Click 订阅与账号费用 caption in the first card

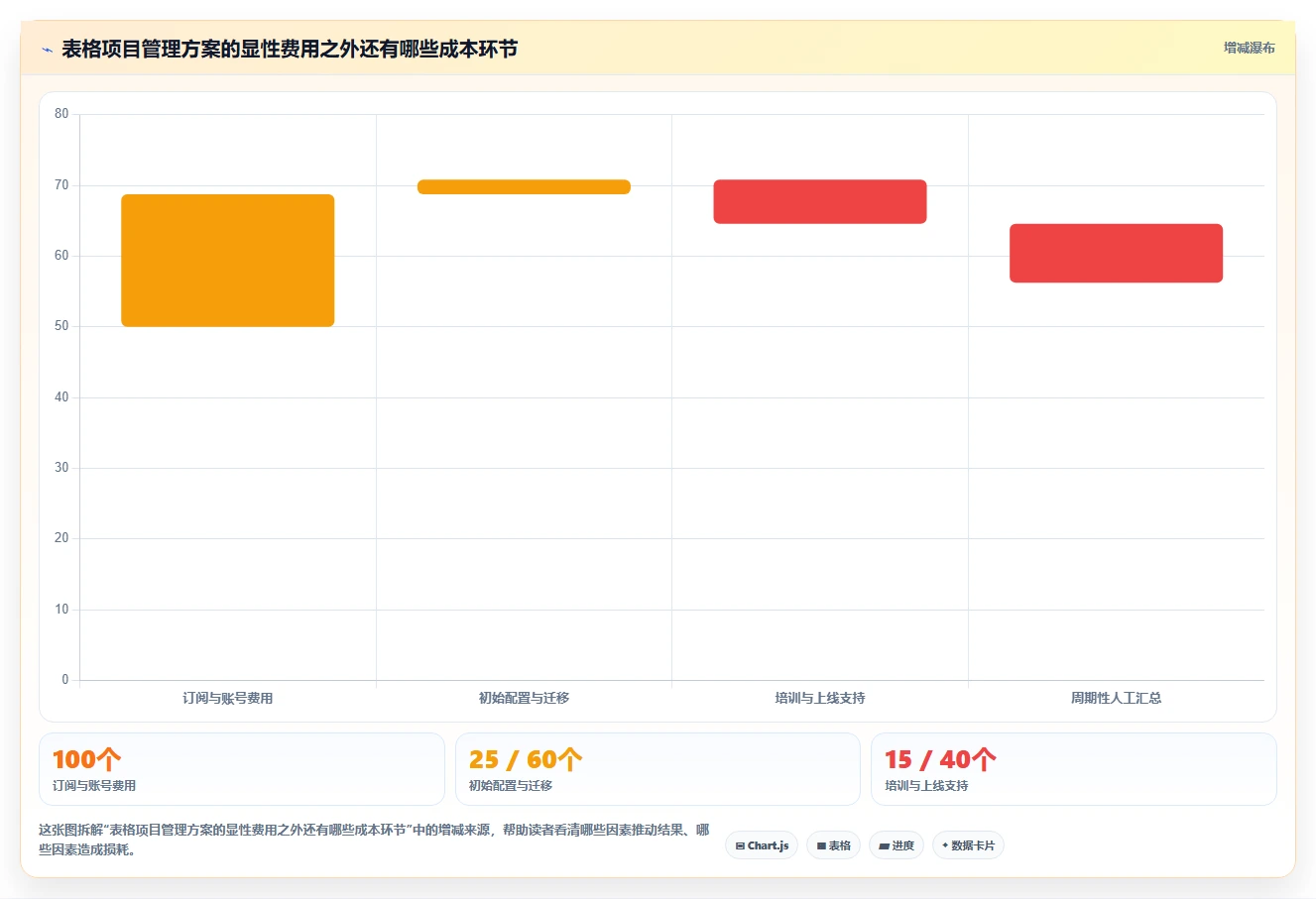(x=94, y=786)
